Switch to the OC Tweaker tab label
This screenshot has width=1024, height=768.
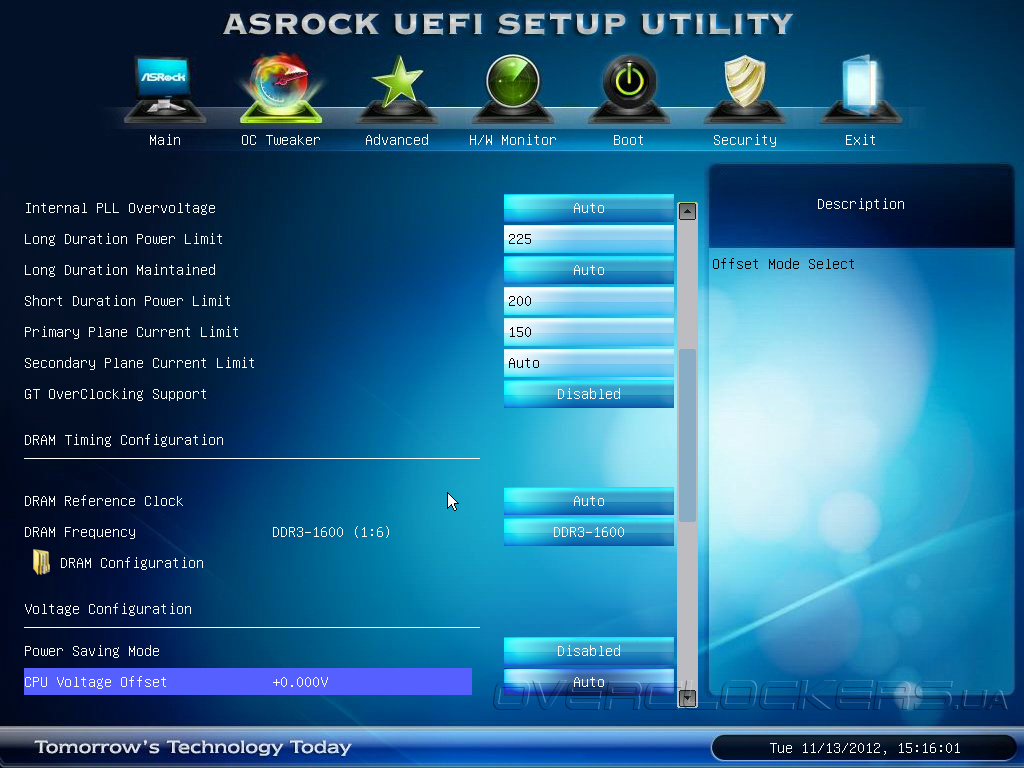(x=281, y=140)
